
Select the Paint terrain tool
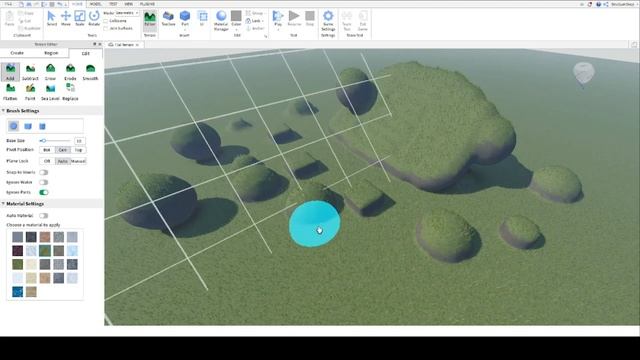coord(30,92)
